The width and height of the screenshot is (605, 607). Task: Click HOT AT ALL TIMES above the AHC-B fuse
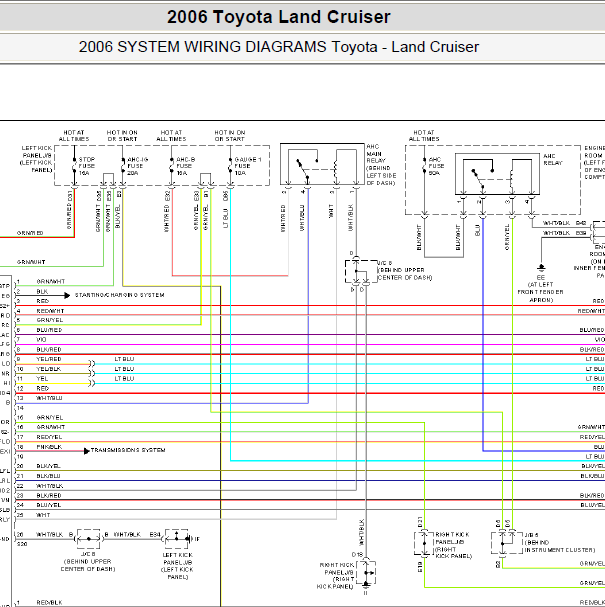click(171, 135)
